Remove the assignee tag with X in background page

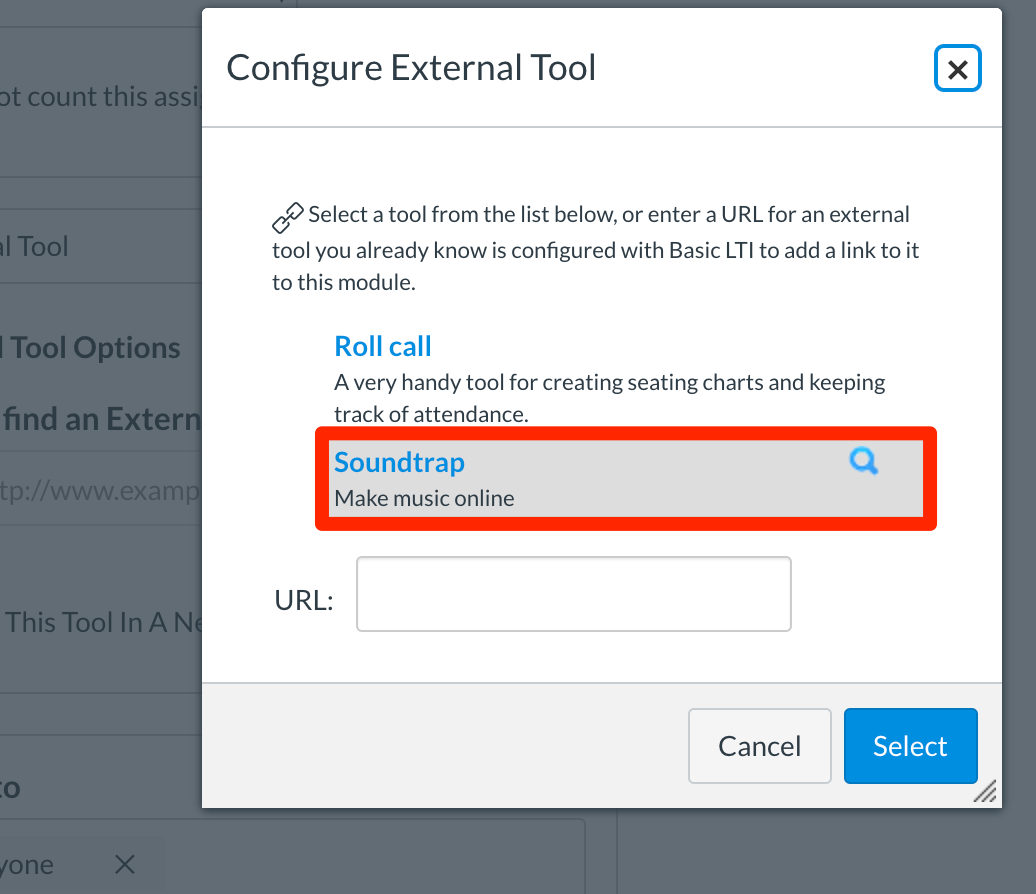(125, 864)
